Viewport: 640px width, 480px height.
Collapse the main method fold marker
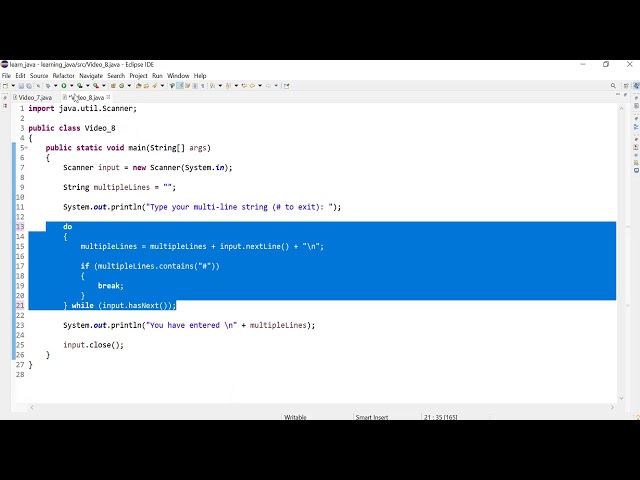click(x=26, y=148)
